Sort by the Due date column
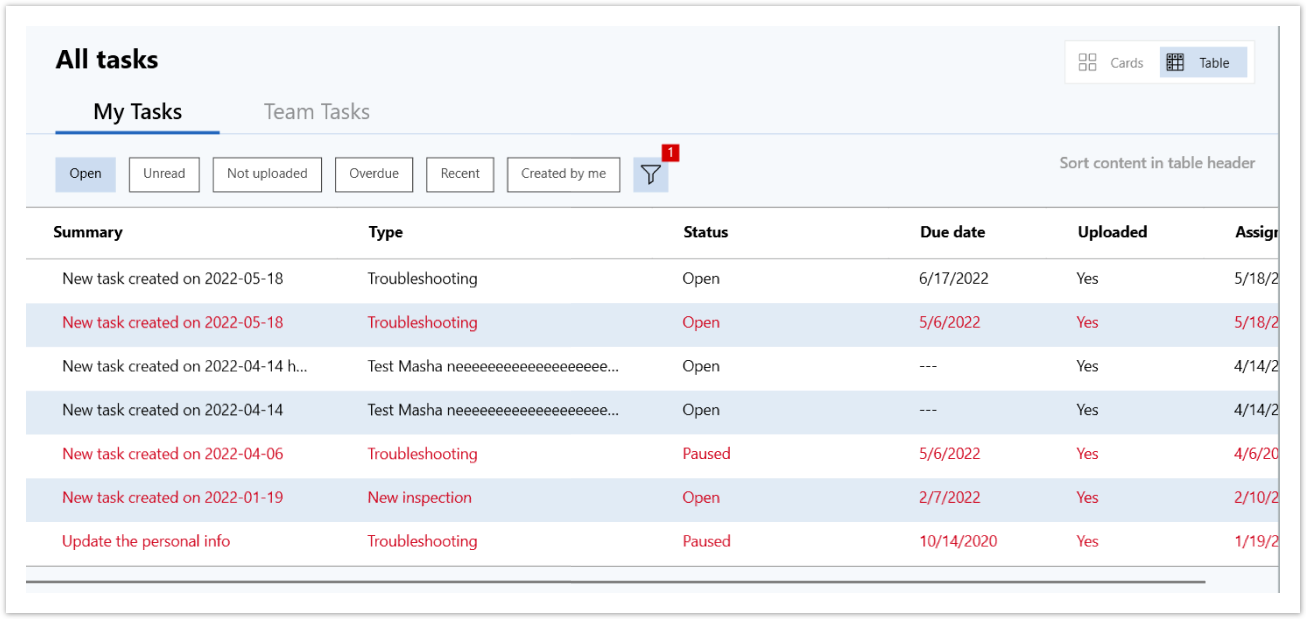The width and height of the screenshot is (1306, 619). pos(952,232)
